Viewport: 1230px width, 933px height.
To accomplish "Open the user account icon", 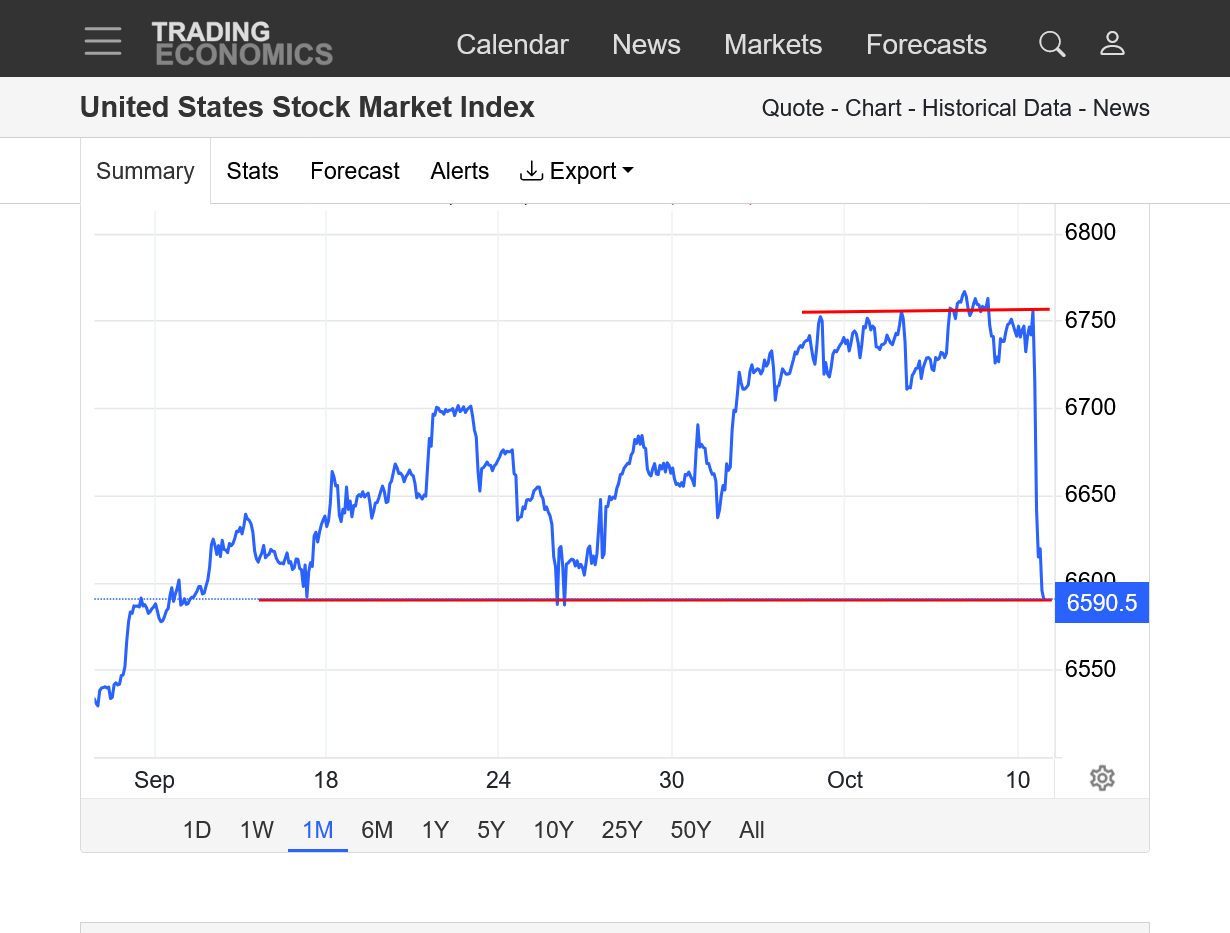I will pos(1112,44).
